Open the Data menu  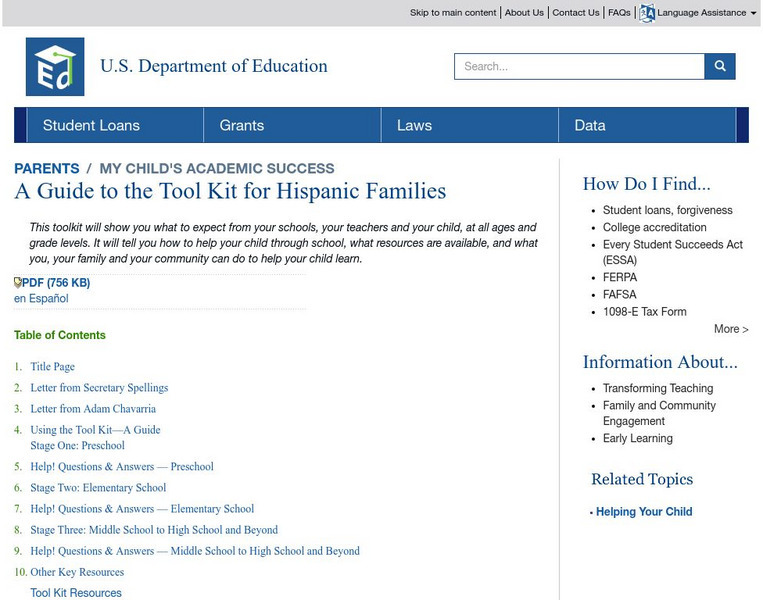590,125
